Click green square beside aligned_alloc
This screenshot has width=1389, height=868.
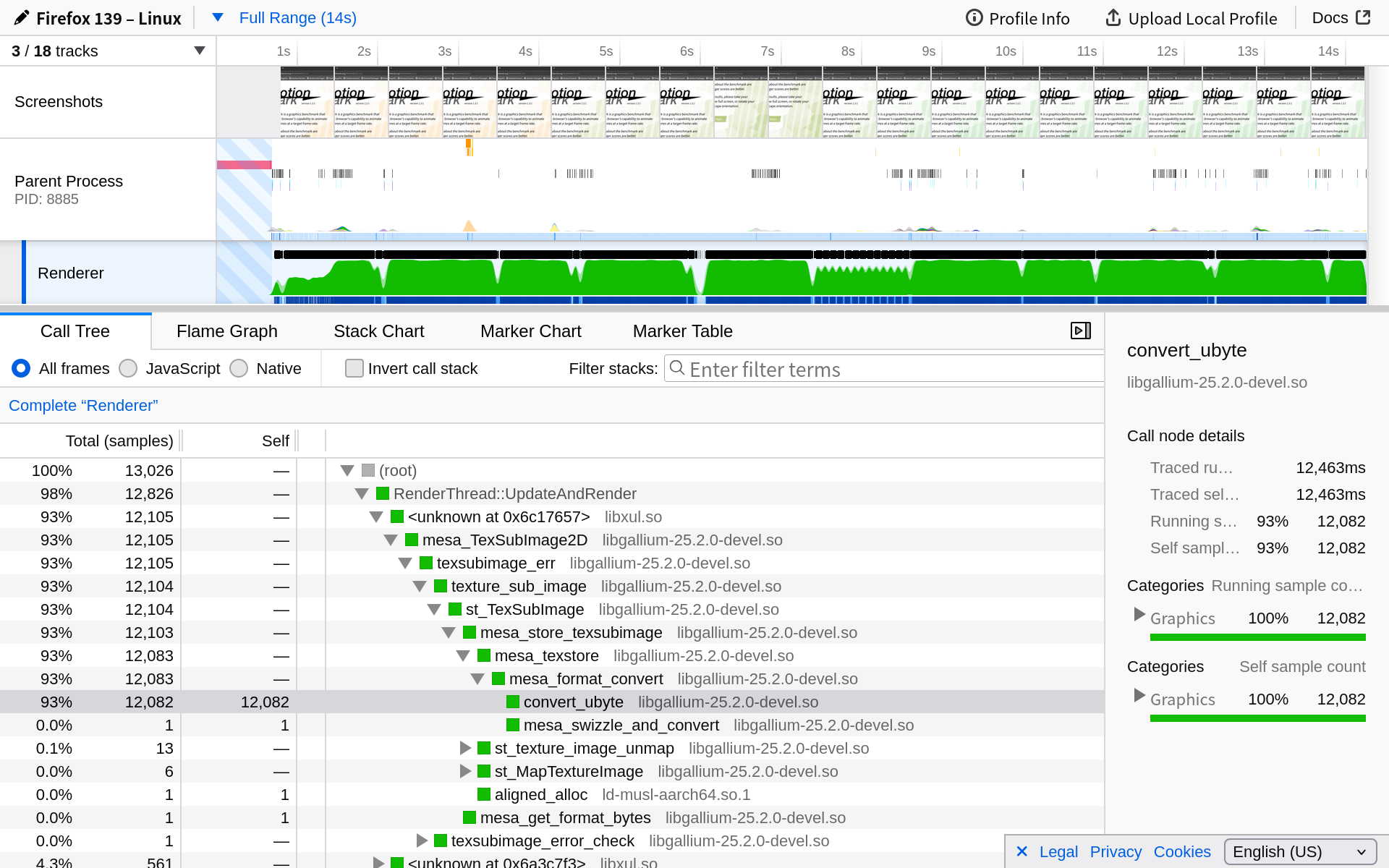tap(484, 794)
